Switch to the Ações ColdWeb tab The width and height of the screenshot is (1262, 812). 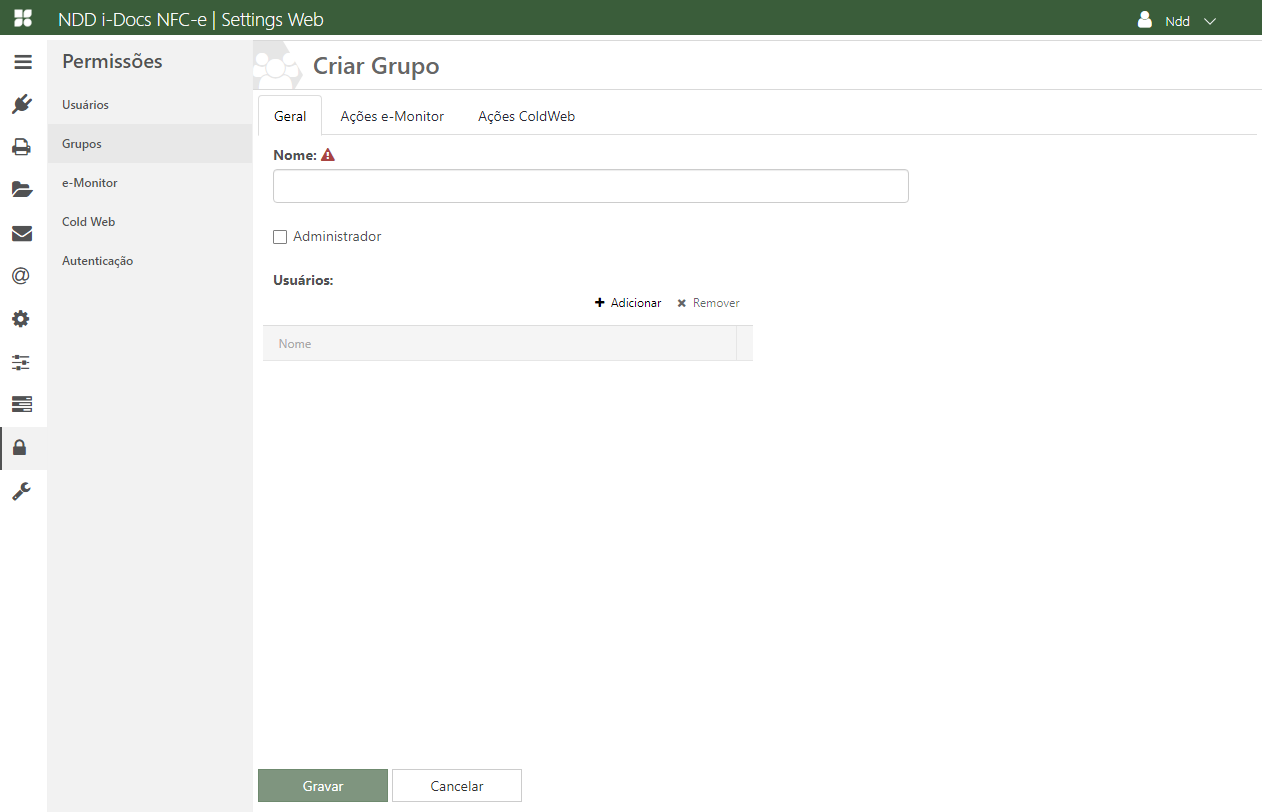click(x=526, y=116)
